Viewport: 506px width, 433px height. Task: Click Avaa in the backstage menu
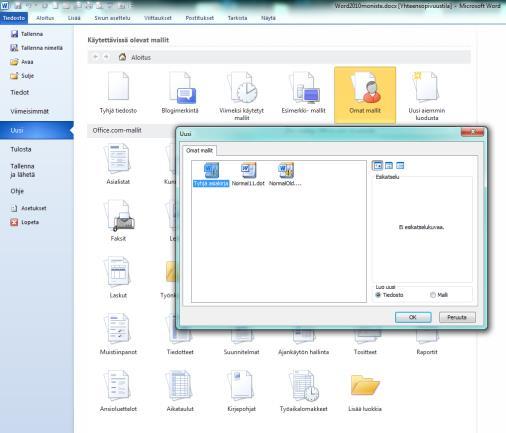pyautogui.click(x=22, y=62)
